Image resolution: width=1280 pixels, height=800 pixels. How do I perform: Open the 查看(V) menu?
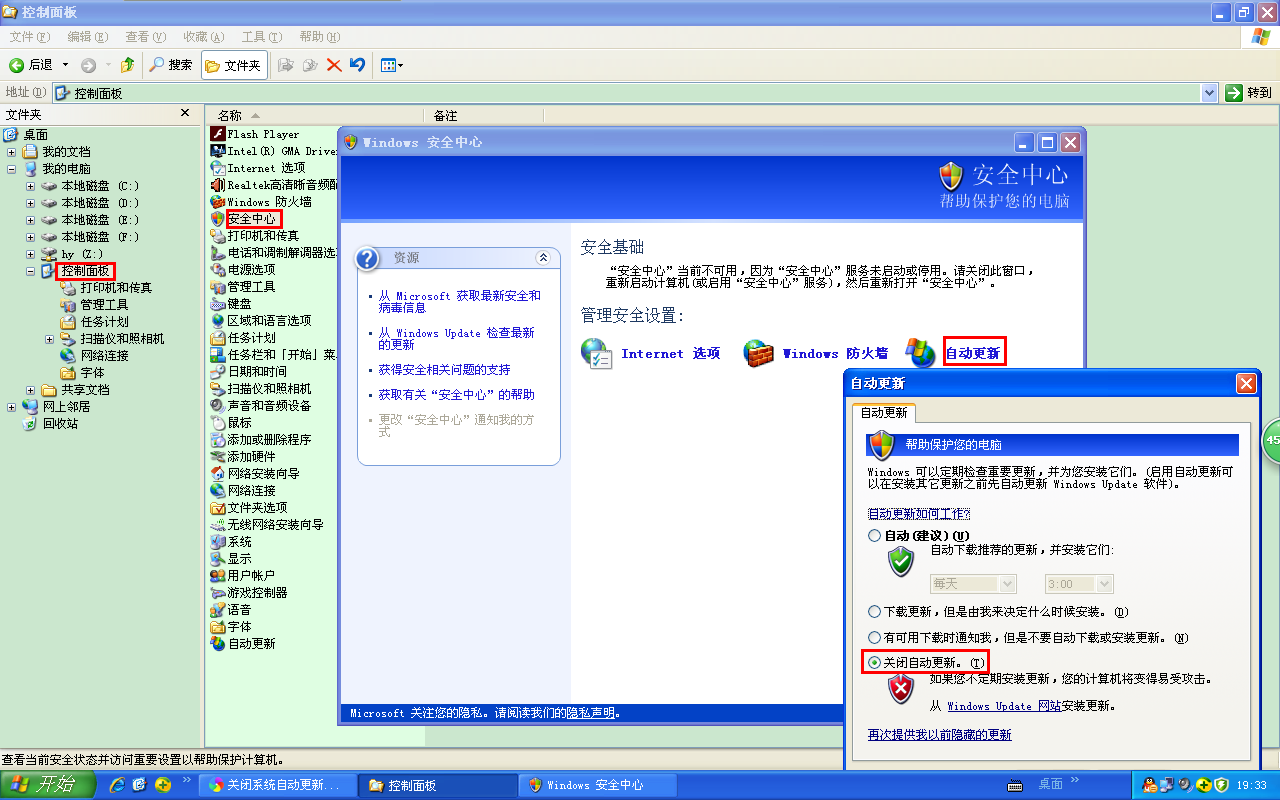coord(145,37)
